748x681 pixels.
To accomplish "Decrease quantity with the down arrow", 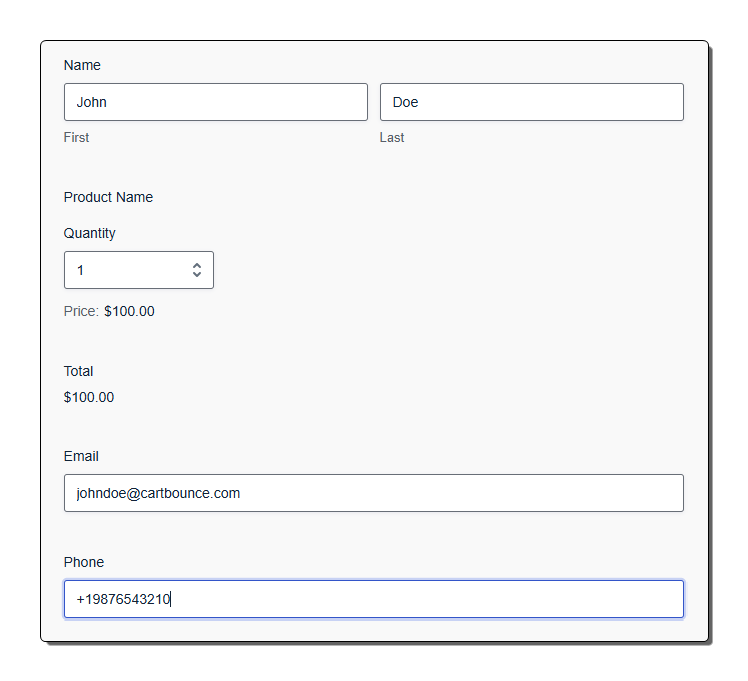I will click(197, 275).
